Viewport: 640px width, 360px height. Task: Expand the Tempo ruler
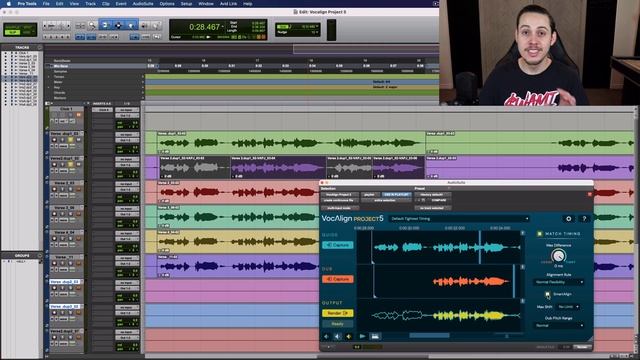pyautogui.click(x=49, y=77)
